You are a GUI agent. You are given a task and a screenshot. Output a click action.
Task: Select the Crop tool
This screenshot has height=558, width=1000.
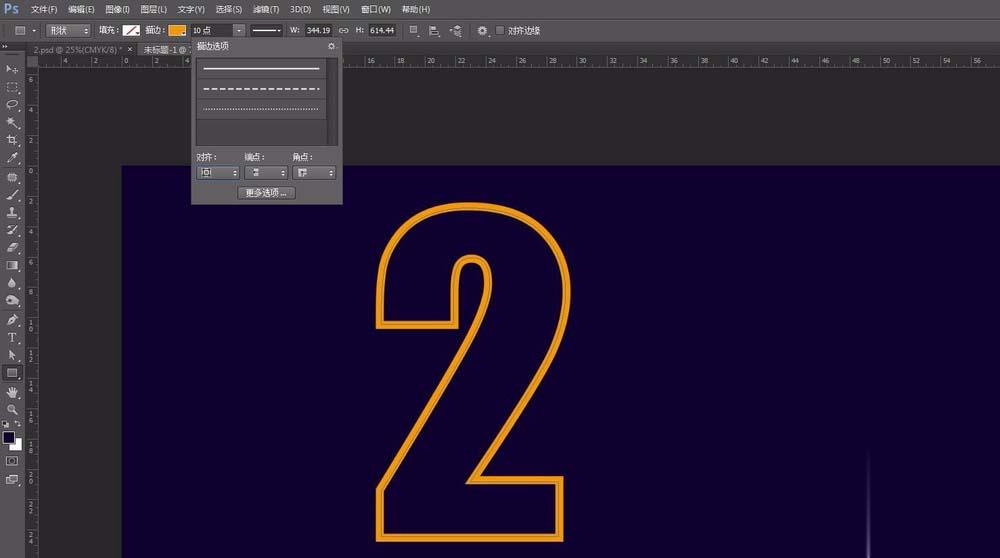click(x=12, y=140)
